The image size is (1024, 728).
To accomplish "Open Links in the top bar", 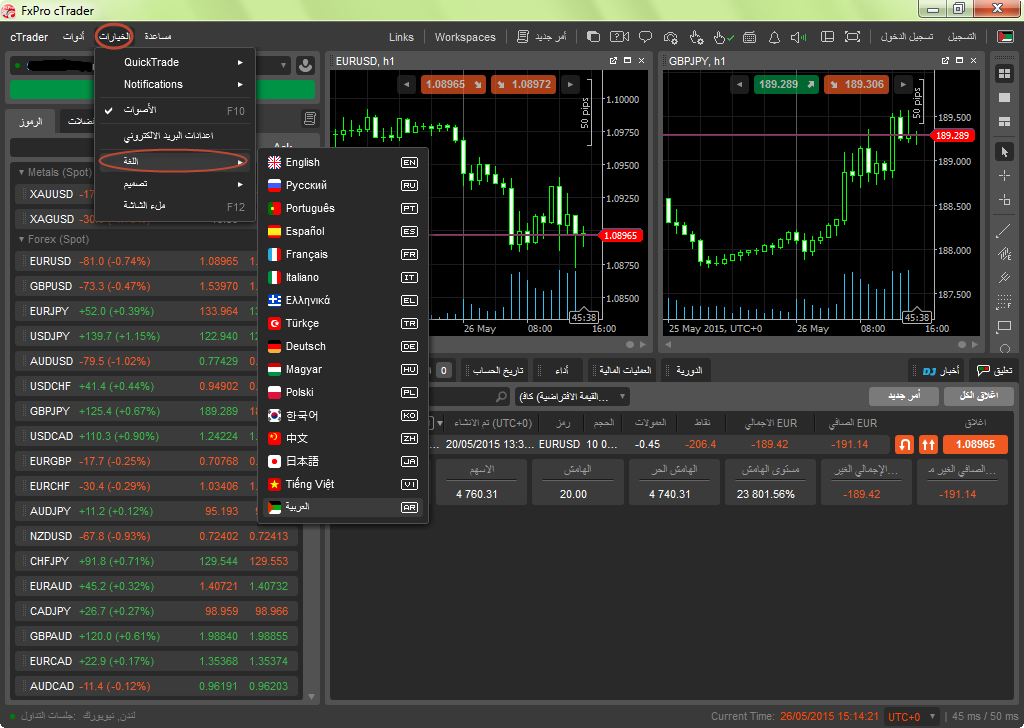I will point(401,37).
